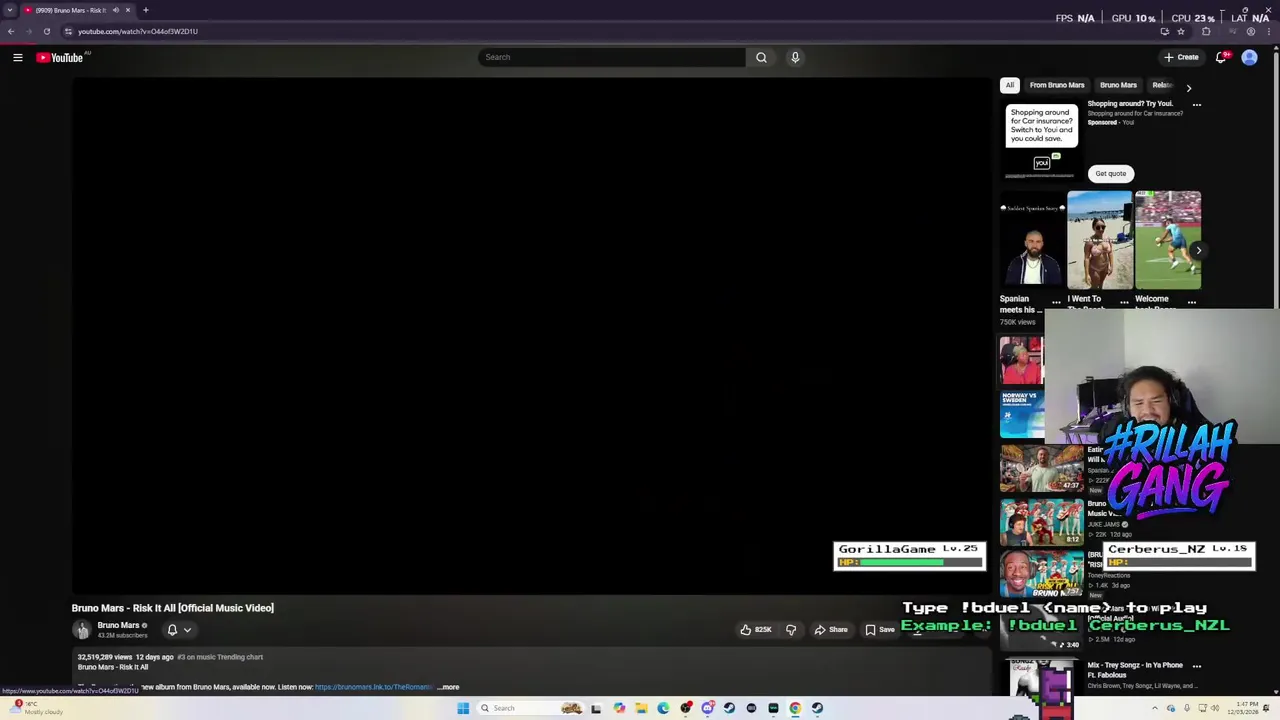Viewport: 1280px width, 720px height.
Task: Click the YouTube search input field
Action: 612,57
